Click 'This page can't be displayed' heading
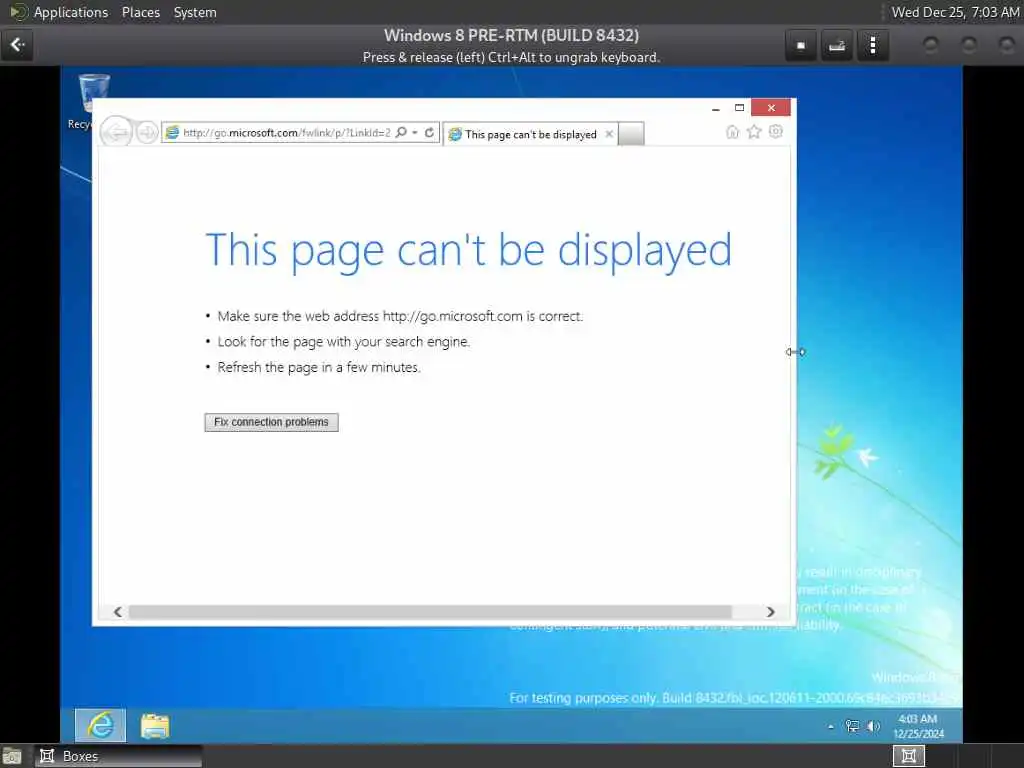 tap(468, 250)
